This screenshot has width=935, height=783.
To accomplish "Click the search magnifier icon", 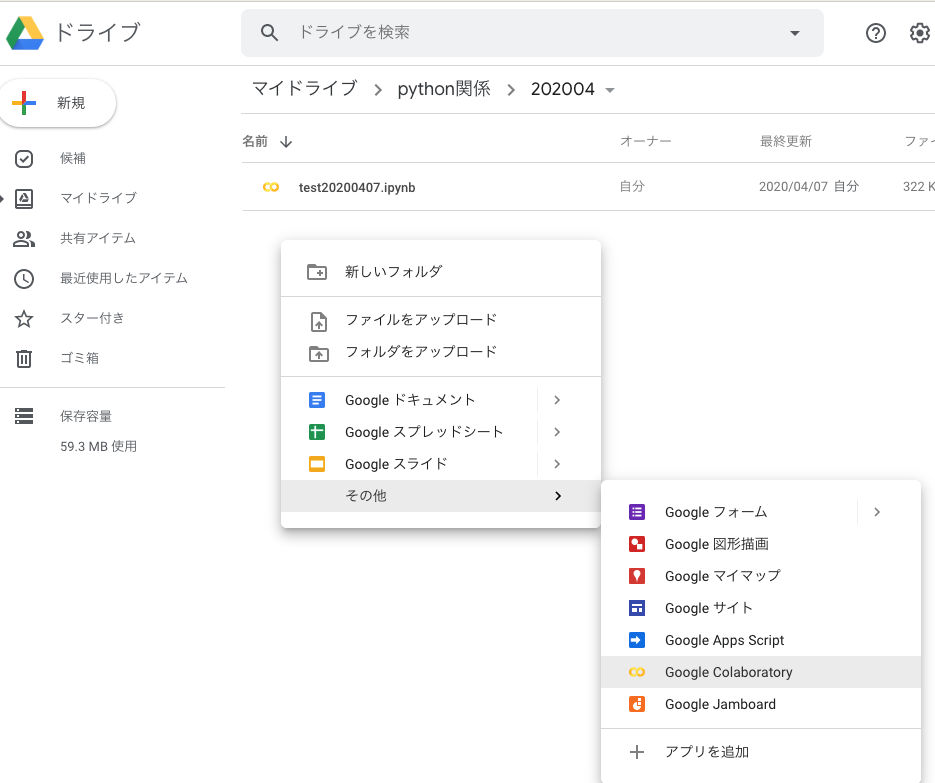I will (269, 33).
